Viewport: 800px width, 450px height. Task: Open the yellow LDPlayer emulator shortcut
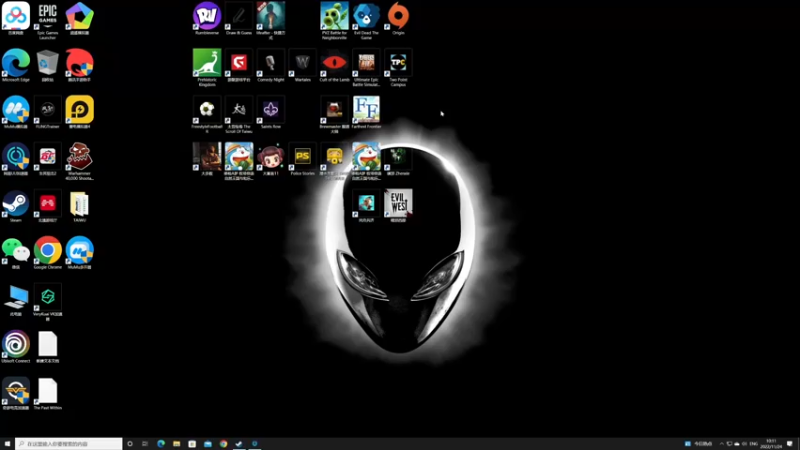80,112
